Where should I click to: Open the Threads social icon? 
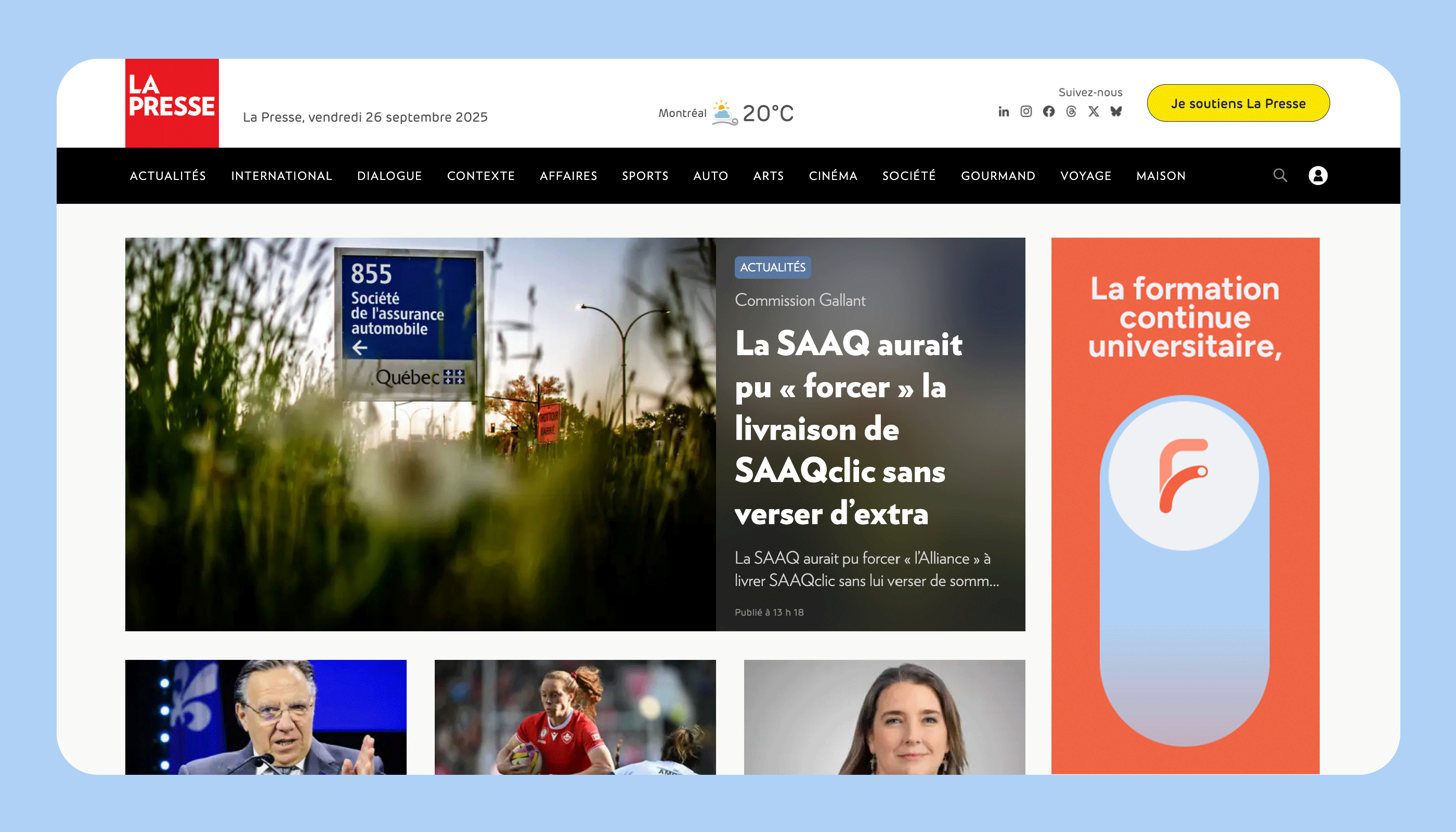[x=1071, y=111]
